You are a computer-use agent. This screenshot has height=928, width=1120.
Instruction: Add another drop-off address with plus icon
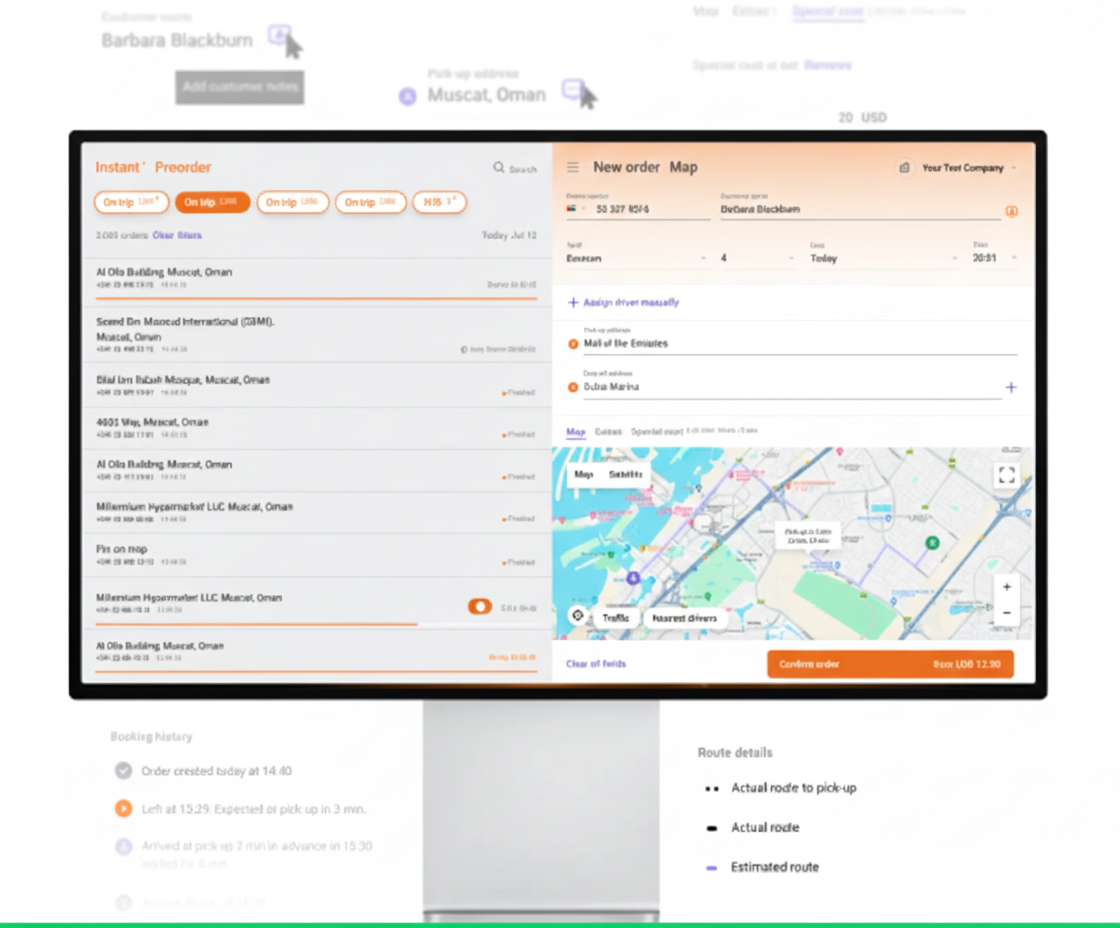pyautogui.click(x=1011, y=387)
